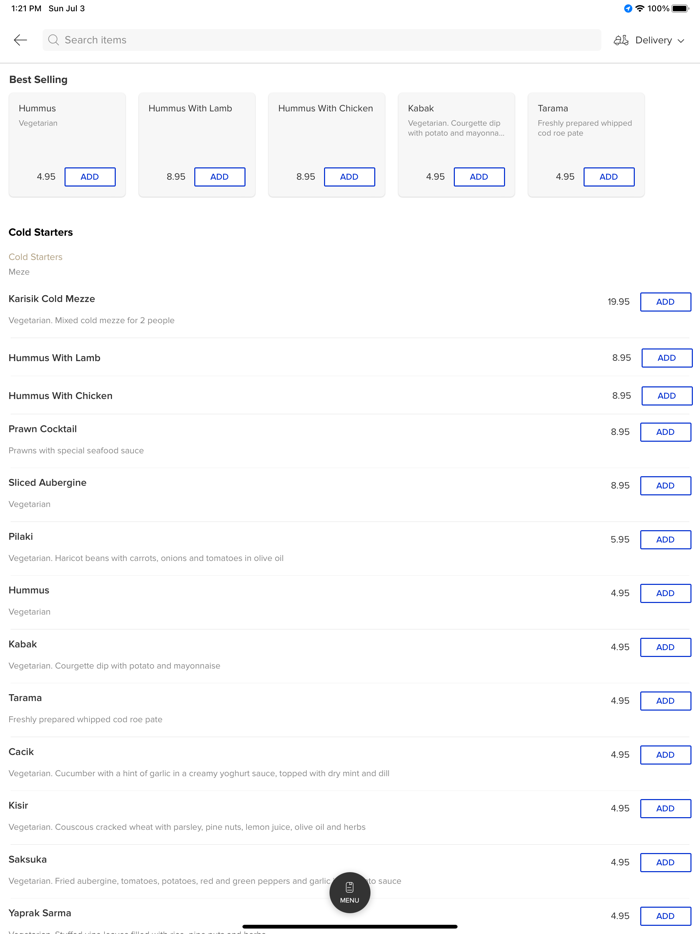This screenshot has height=934, width=700.
Task: Type in the Search items field
Action: [x=320, y=40]
